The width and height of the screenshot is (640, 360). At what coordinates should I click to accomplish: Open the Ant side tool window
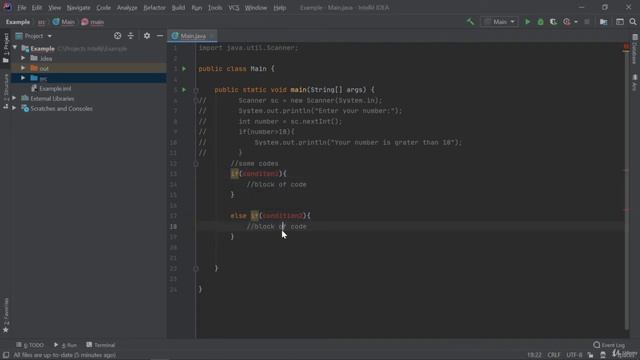634,83
